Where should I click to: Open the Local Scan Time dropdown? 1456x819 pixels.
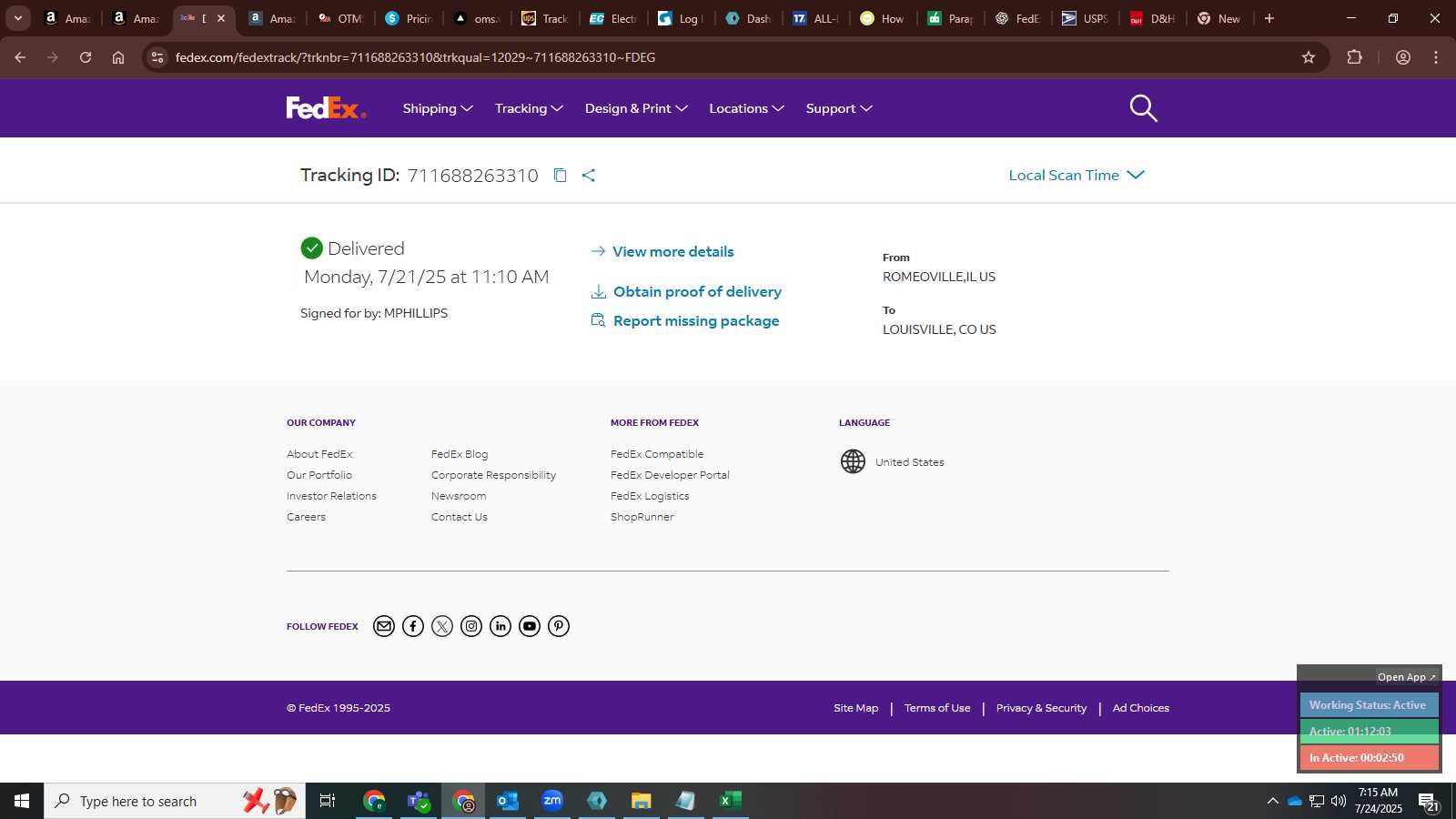coord(1077,175)
